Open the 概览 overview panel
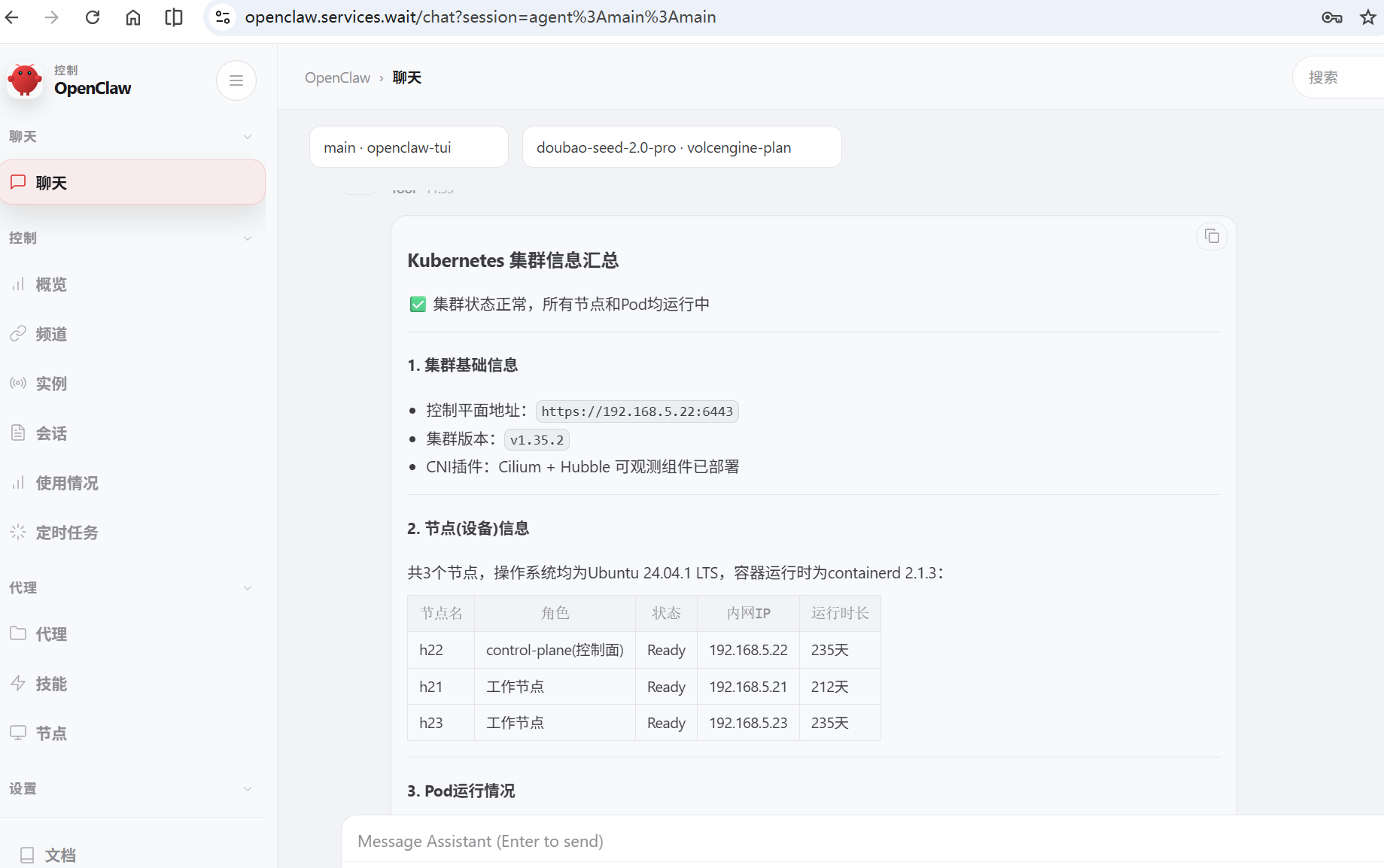 coord(50,284)
